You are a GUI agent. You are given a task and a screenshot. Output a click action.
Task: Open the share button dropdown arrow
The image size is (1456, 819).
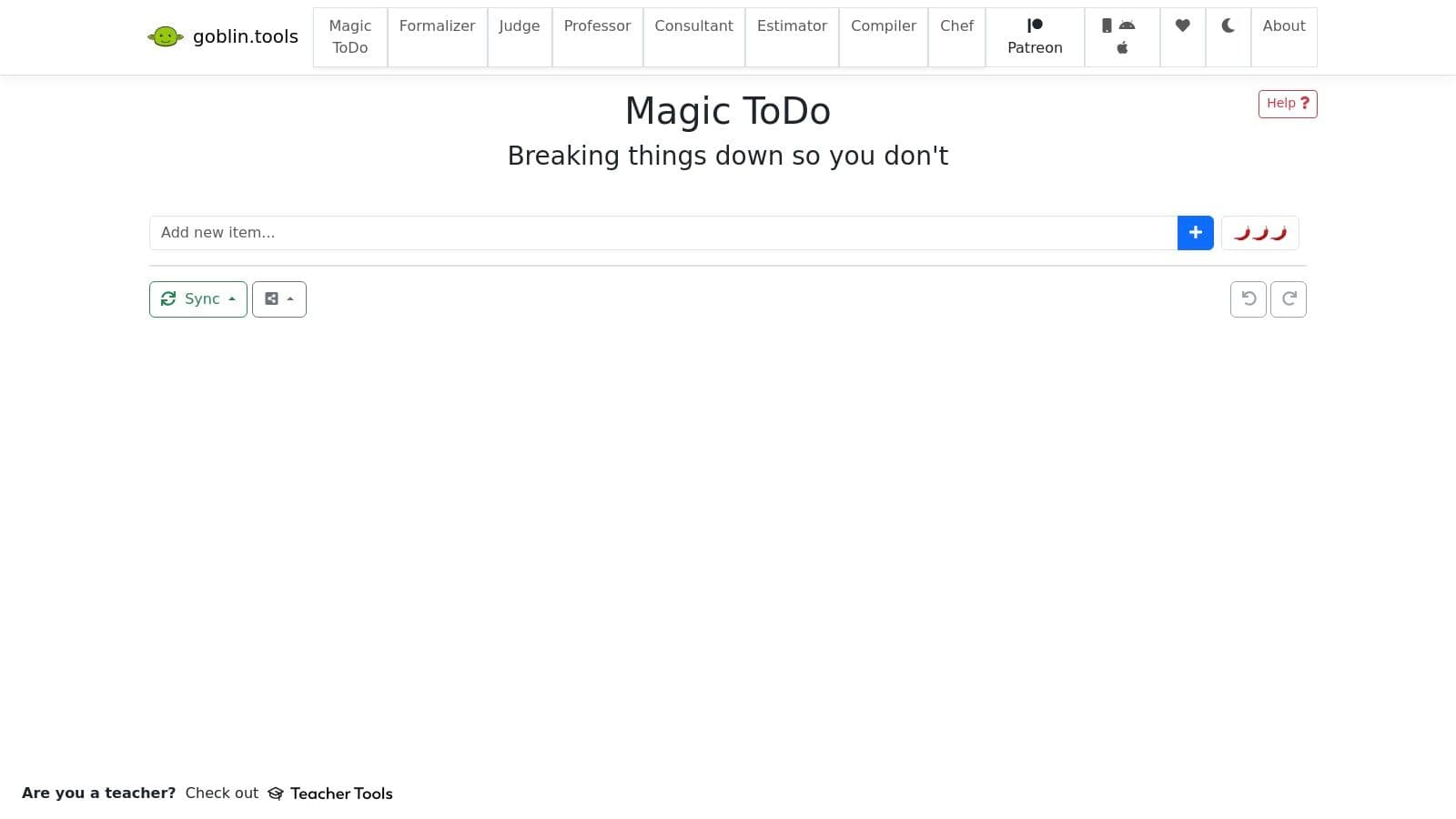tap(290, 298)
